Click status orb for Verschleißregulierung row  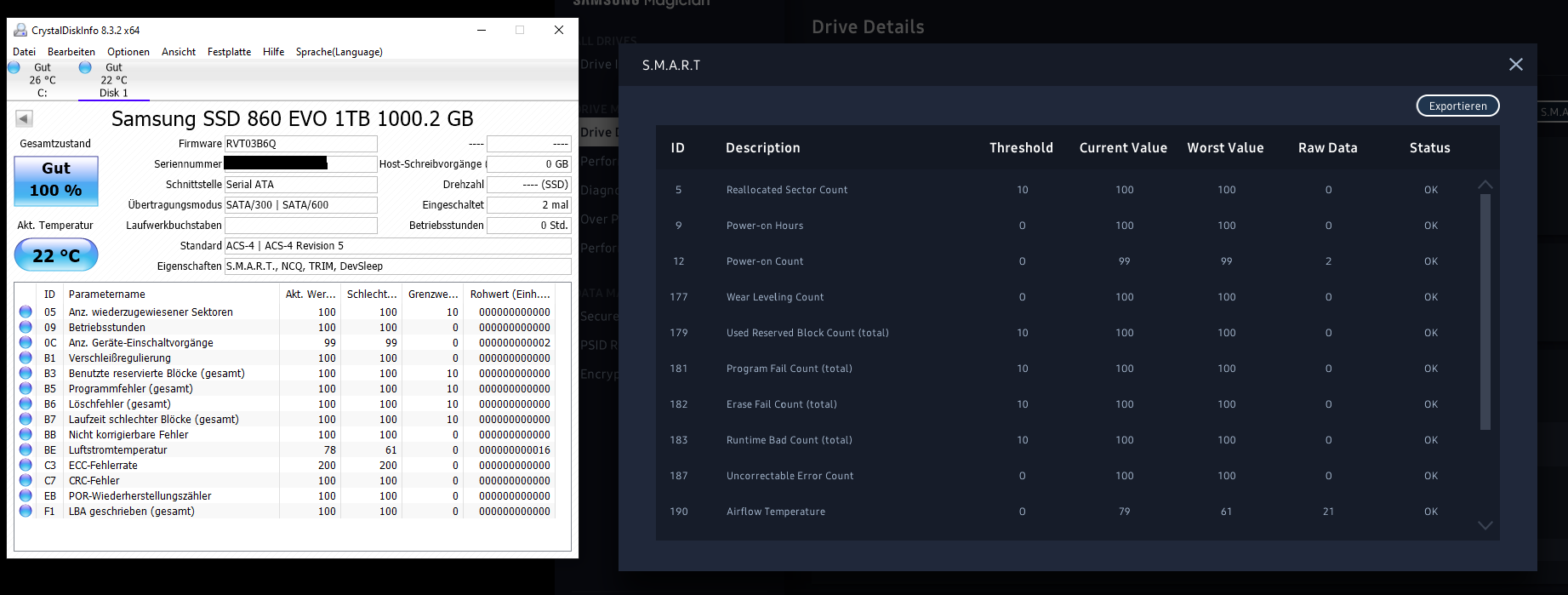[26, 358]
